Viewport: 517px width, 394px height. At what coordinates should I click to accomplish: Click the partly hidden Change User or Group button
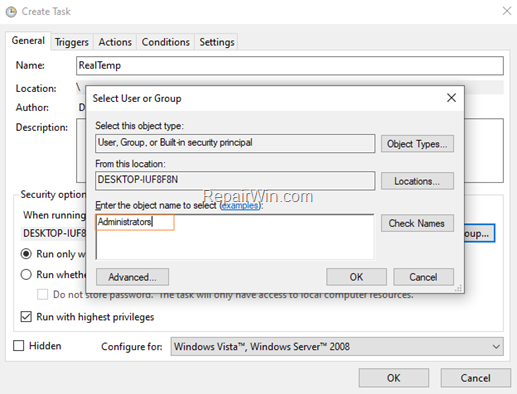[479, 233]
